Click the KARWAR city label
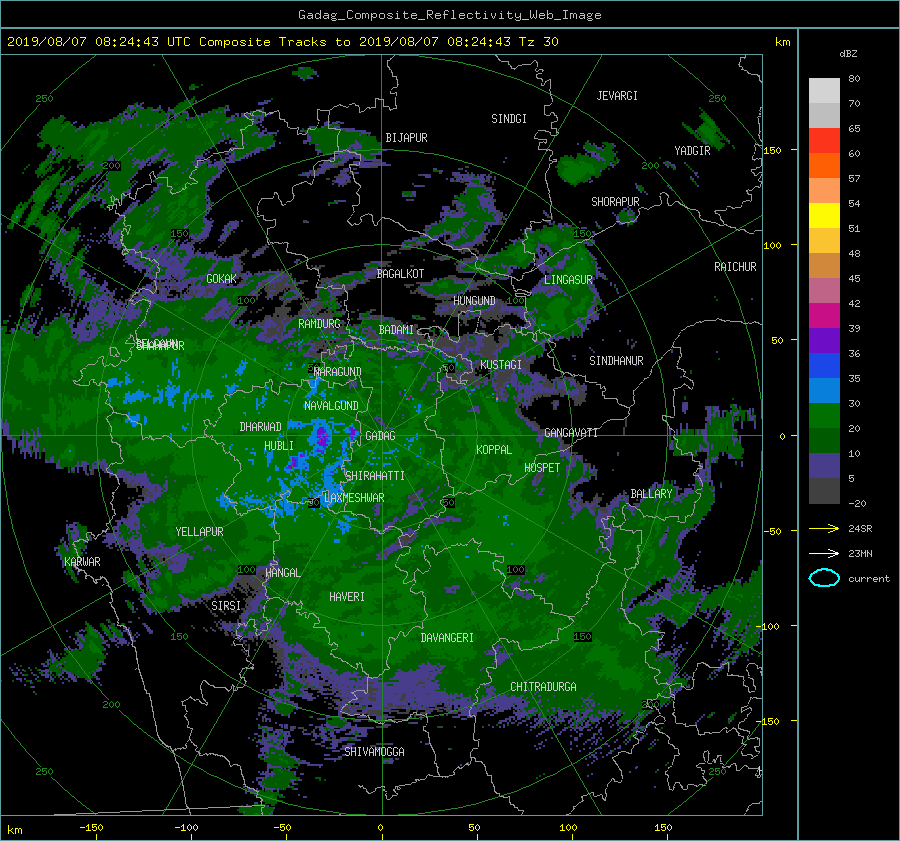This screenshot has height=841, width=900. coord(82,561)
